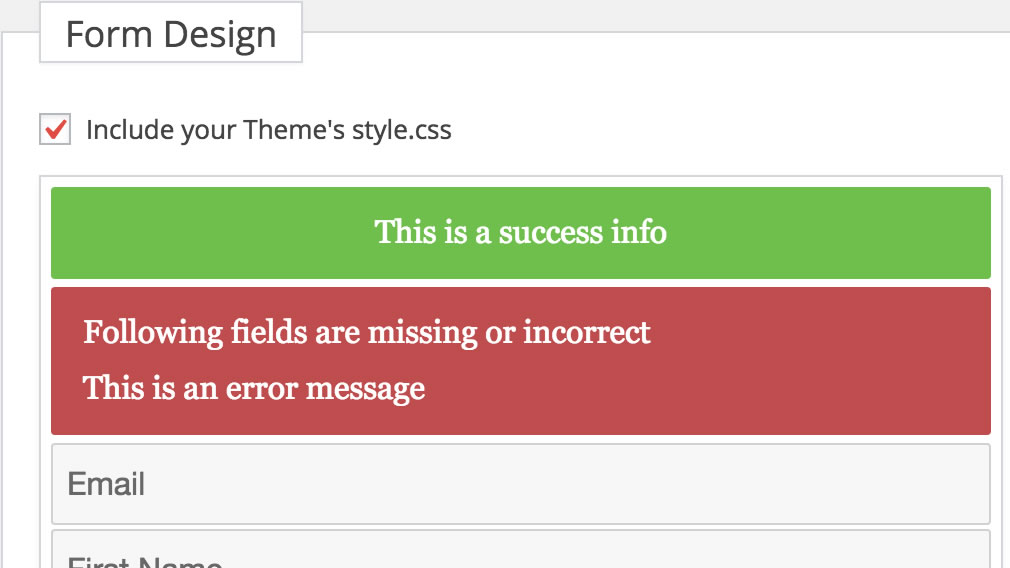Click the word "success" in the green banner
The height and width of the screenshot is (568, 1010).
pos(550,233)
